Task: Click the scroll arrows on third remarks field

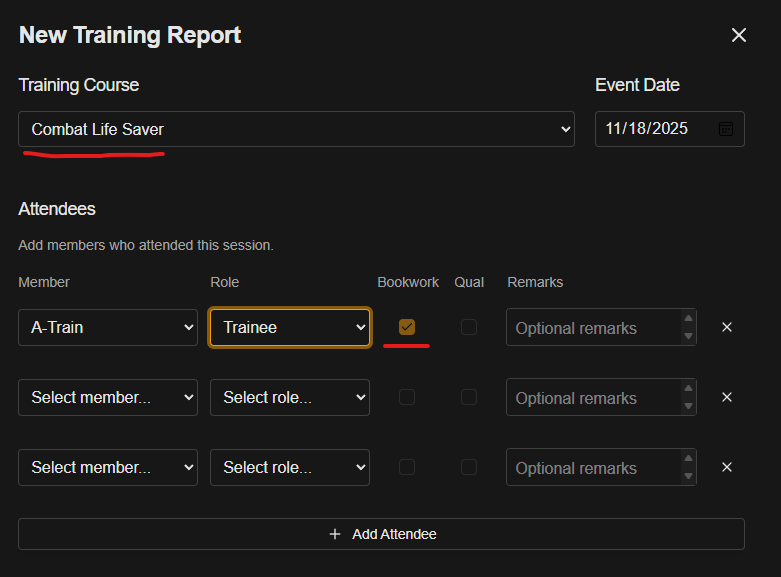Action: [x=687, y=467]
